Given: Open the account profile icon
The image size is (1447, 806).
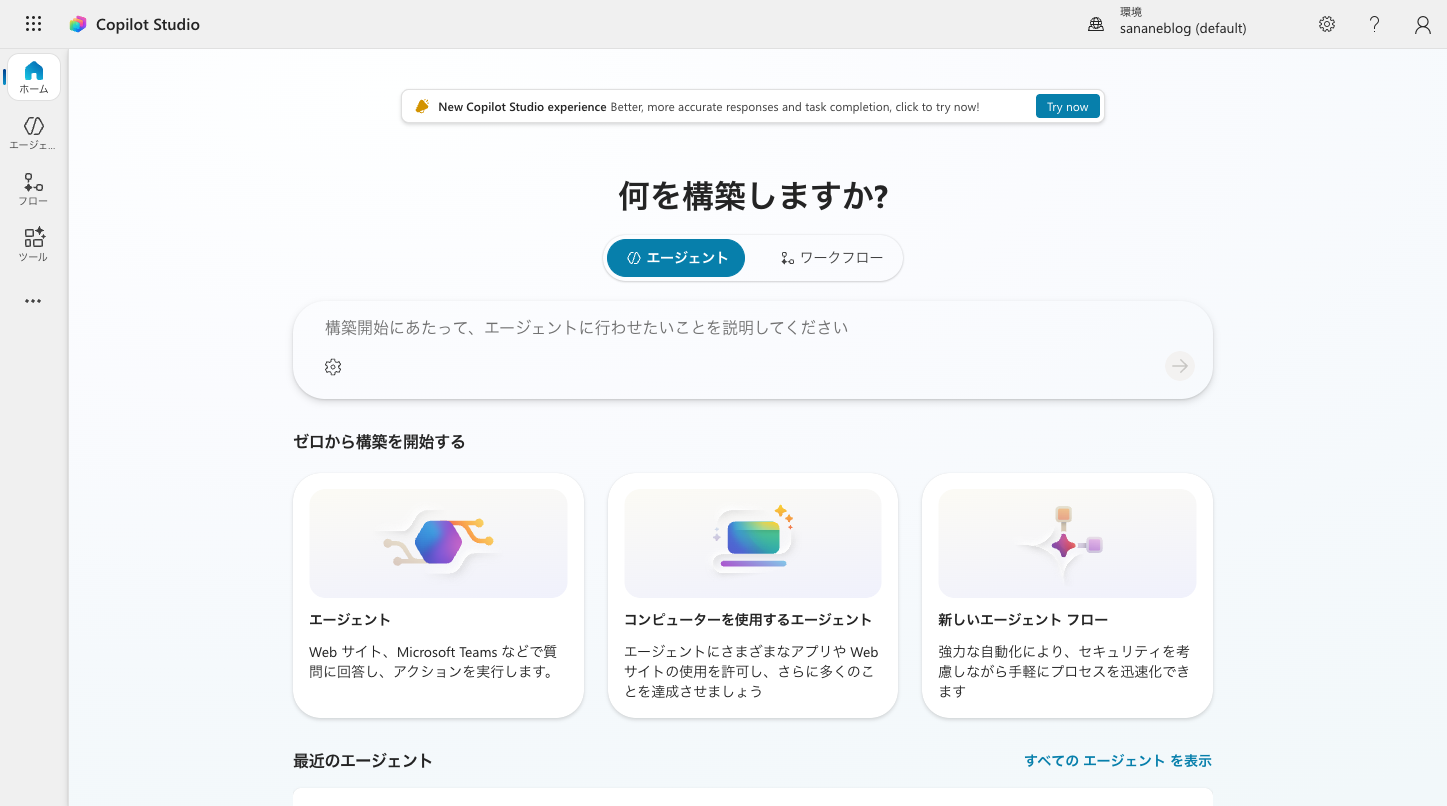Looking at the screenshot, I should click(1423, 25).
